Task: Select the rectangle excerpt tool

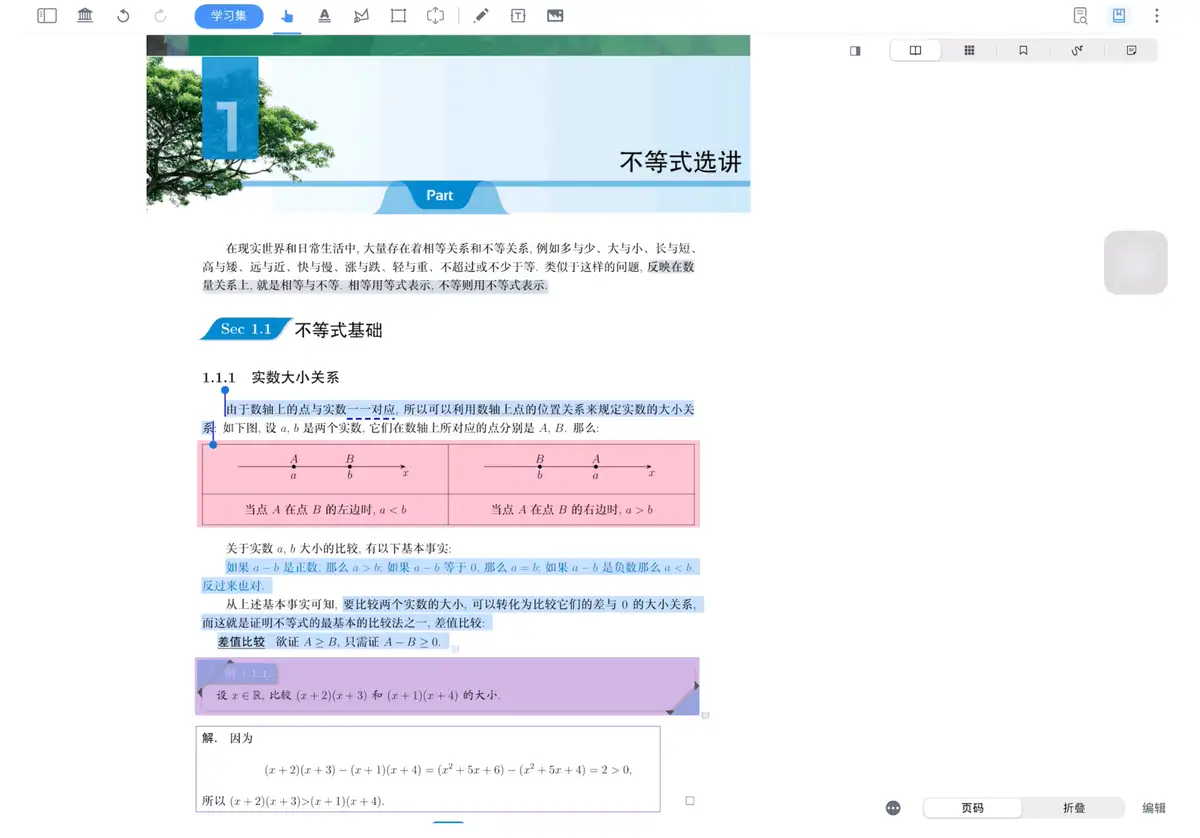Action: tap(398, 16)
